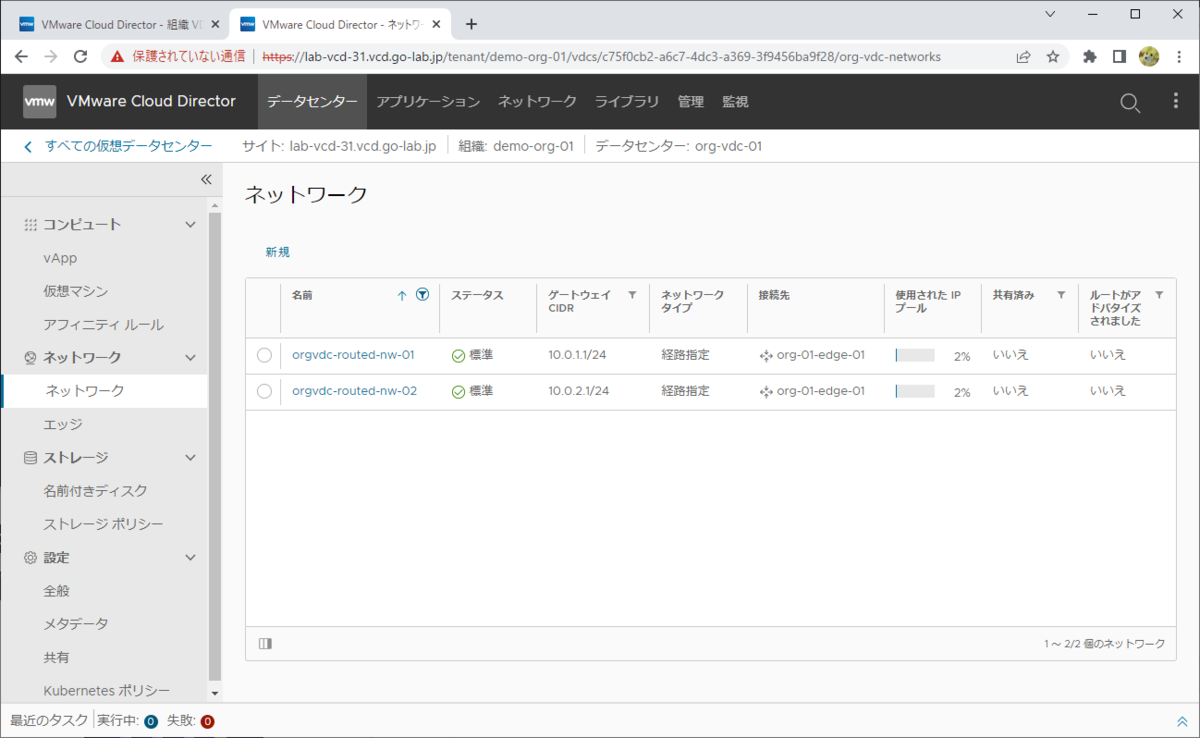The width and height of the screenshot is (1200, 738).
Task: Click status check icon for orgvdc-routed-nw-02
Action: [458, 392]
